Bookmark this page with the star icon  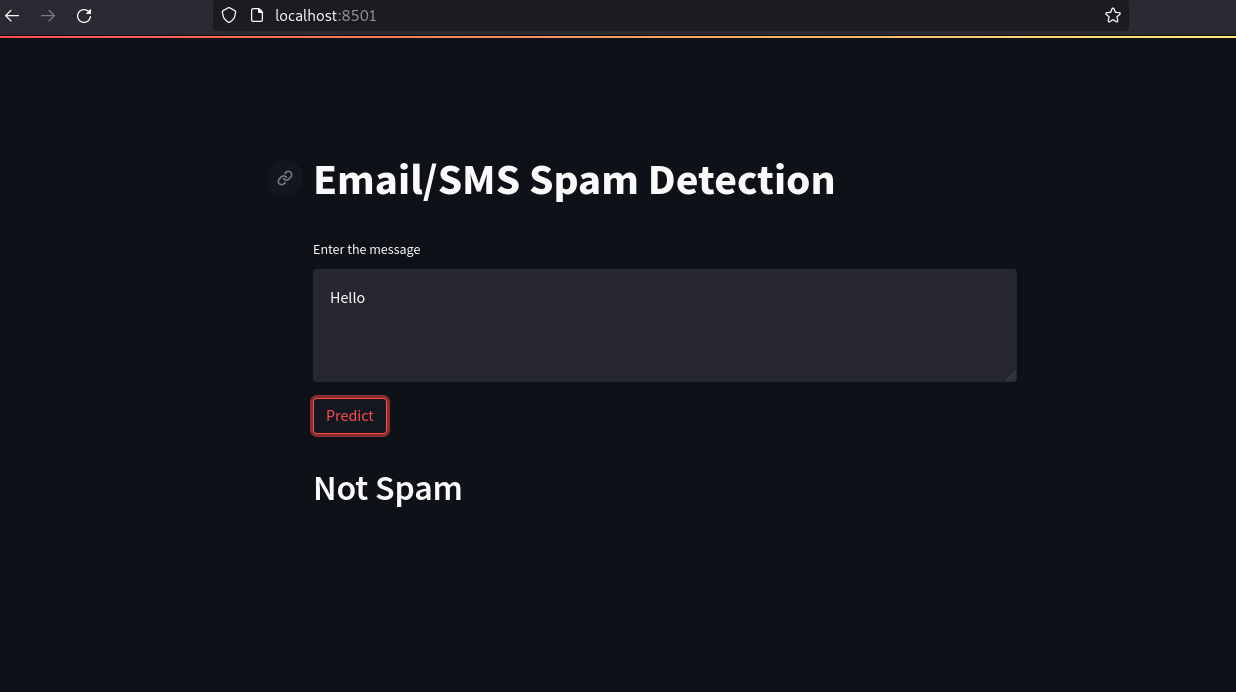[1113, 15]
